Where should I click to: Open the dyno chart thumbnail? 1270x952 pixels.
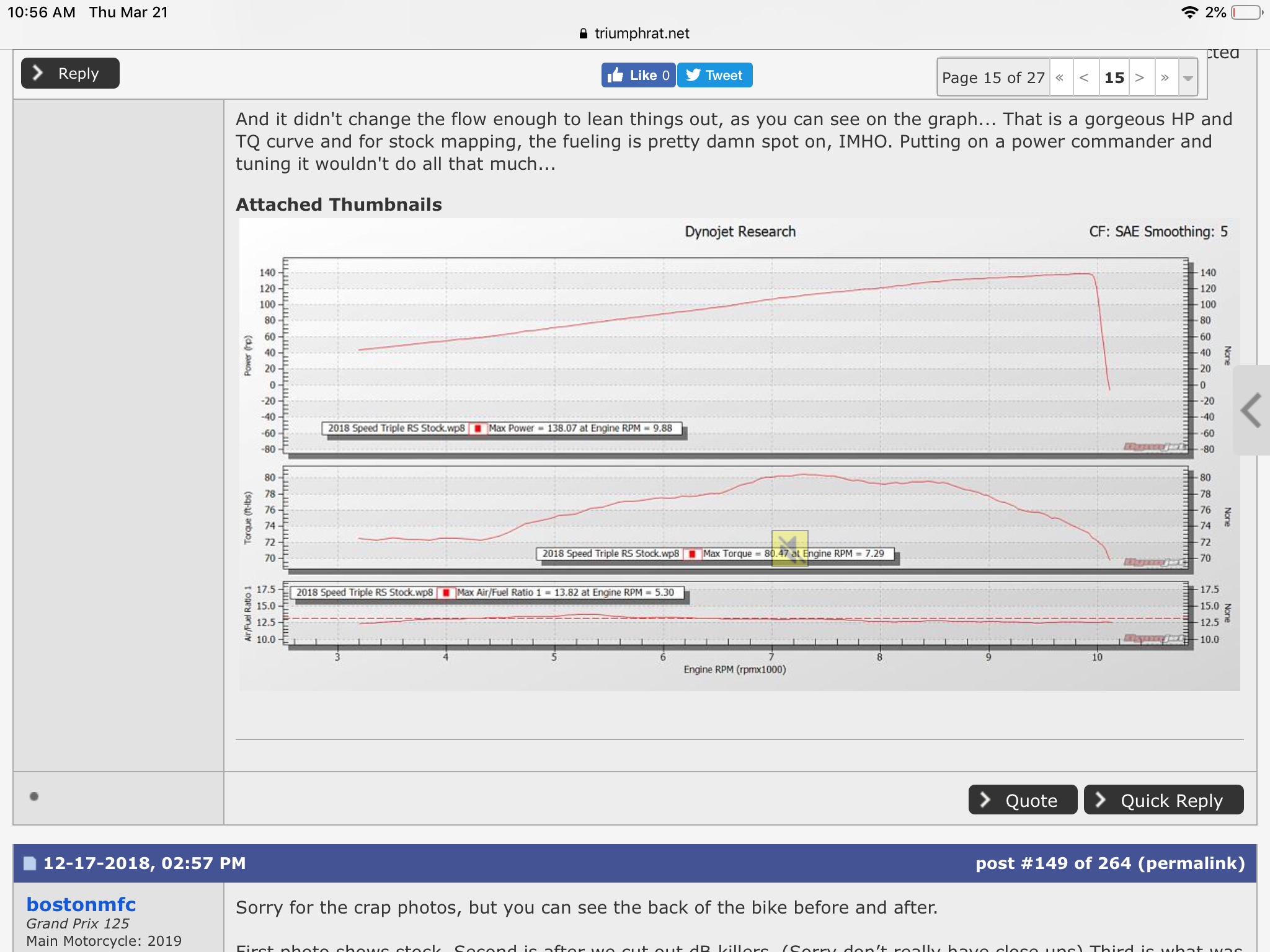coord(739,454)
